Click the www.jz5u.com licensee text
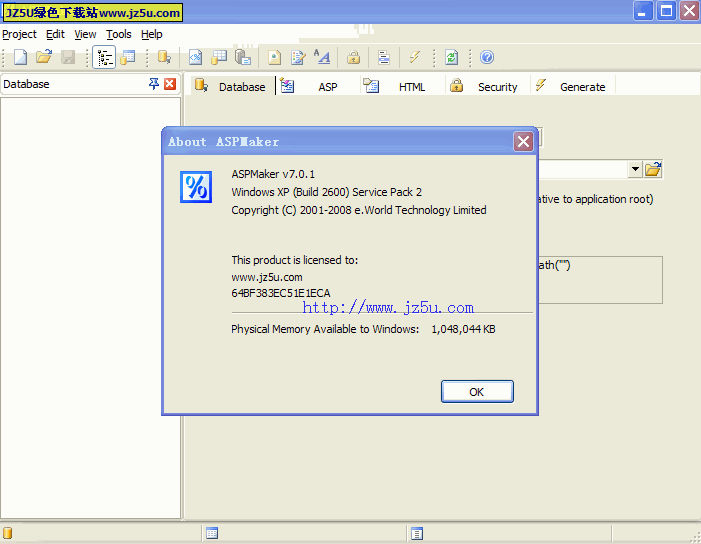This screenshot has width=701, height=544. coord(267,277)
